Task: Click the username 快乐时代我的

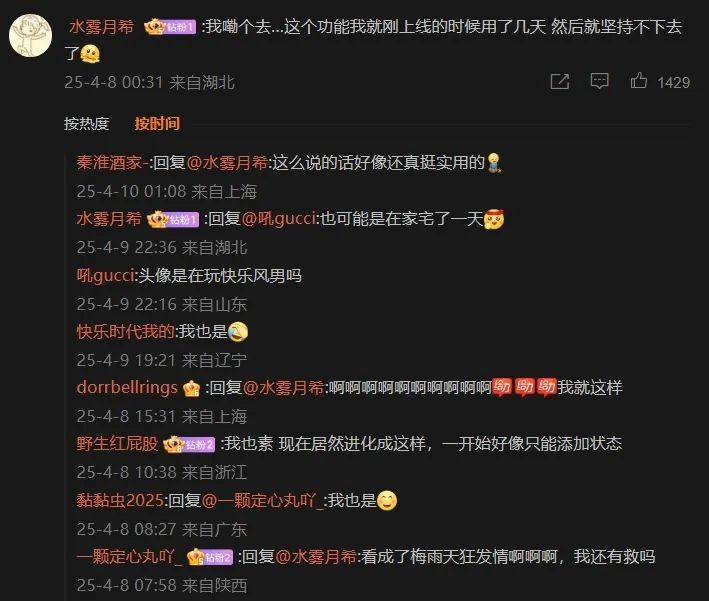Action: [x=125, y=332]
